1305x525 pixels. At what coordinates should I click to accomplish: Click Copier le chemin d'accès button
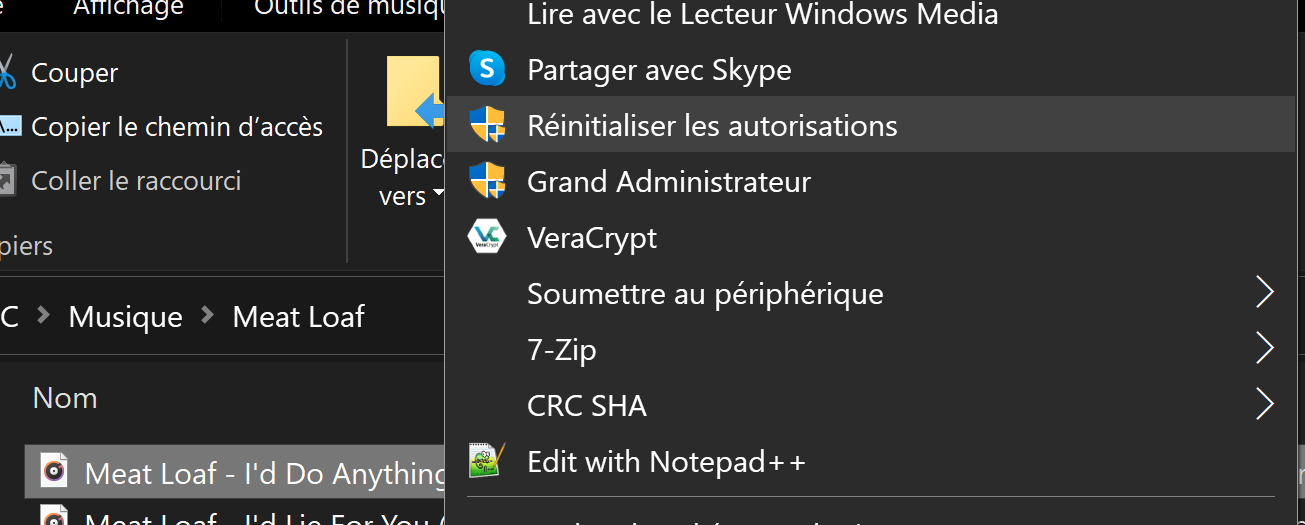177,127
